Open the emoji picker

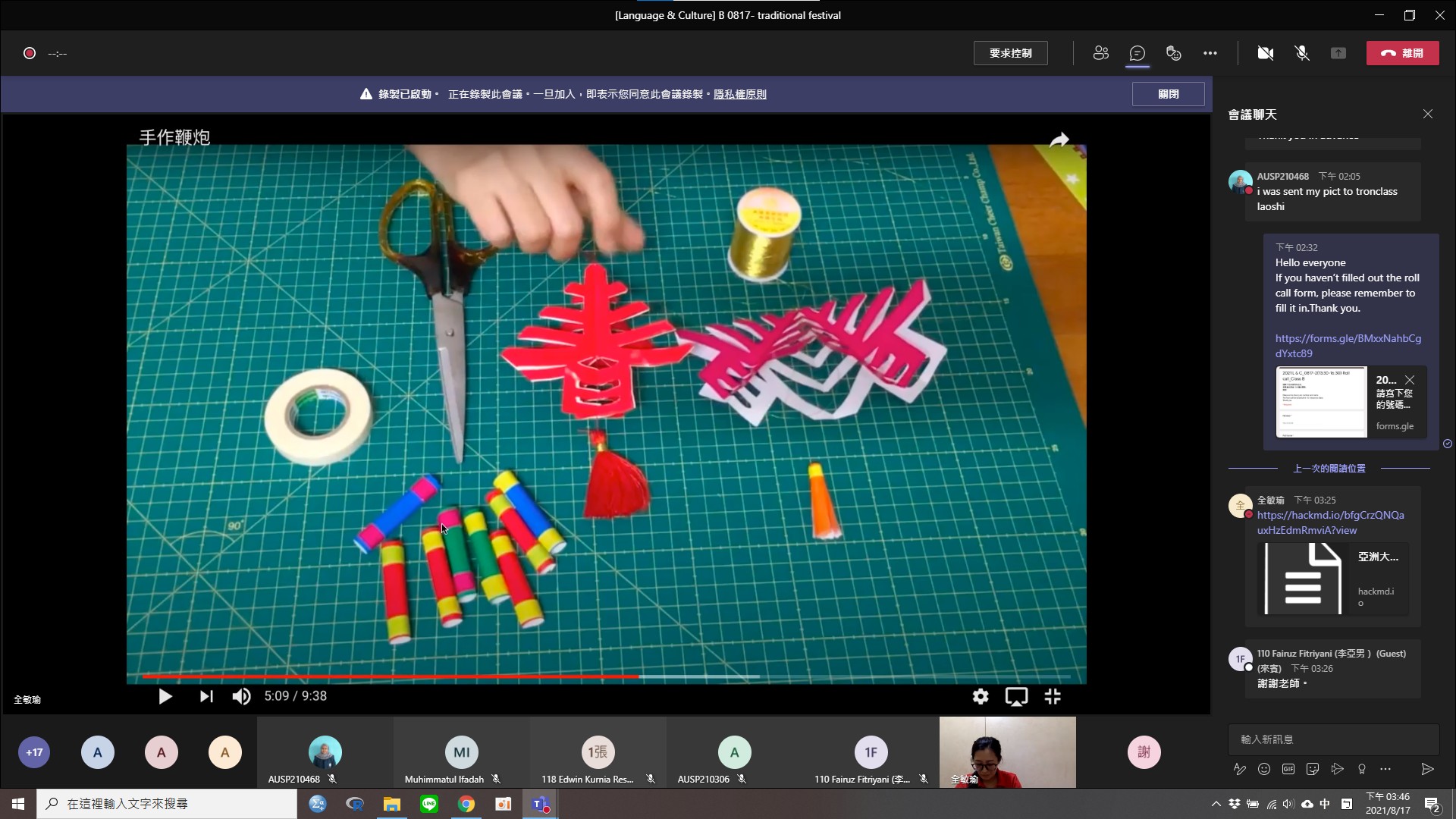tap(1264, 769)
